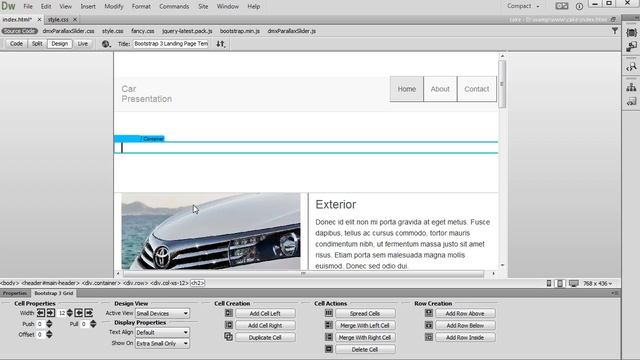
Task: Open the top panel icon in right dock
Action: pyautogui.click(x=631, y=33)
